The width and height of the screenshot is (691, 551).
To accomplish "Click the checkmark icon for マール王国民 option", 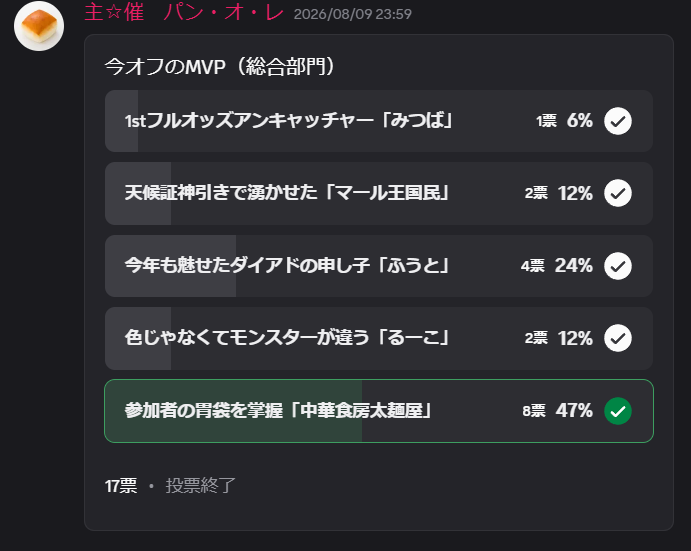I will (x=618, y=193).
